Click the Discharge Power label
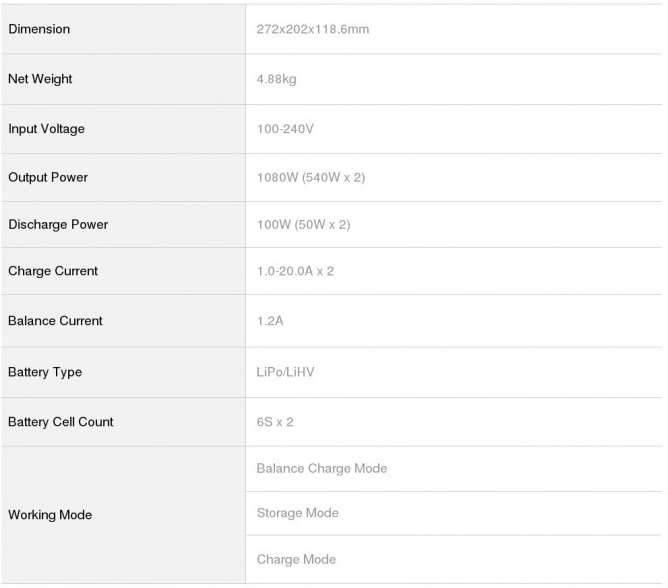 tap(58, 224)
